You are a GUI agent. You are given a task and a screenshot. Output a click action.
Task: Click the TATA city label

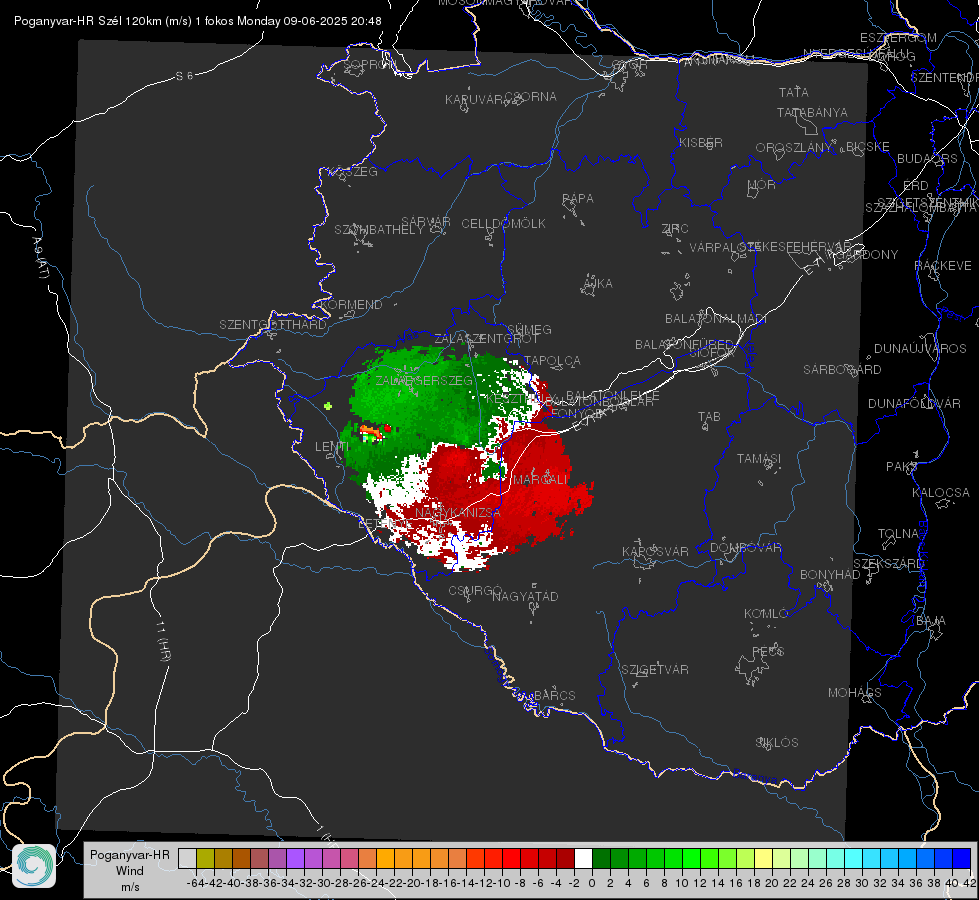[x=794, y=92]
